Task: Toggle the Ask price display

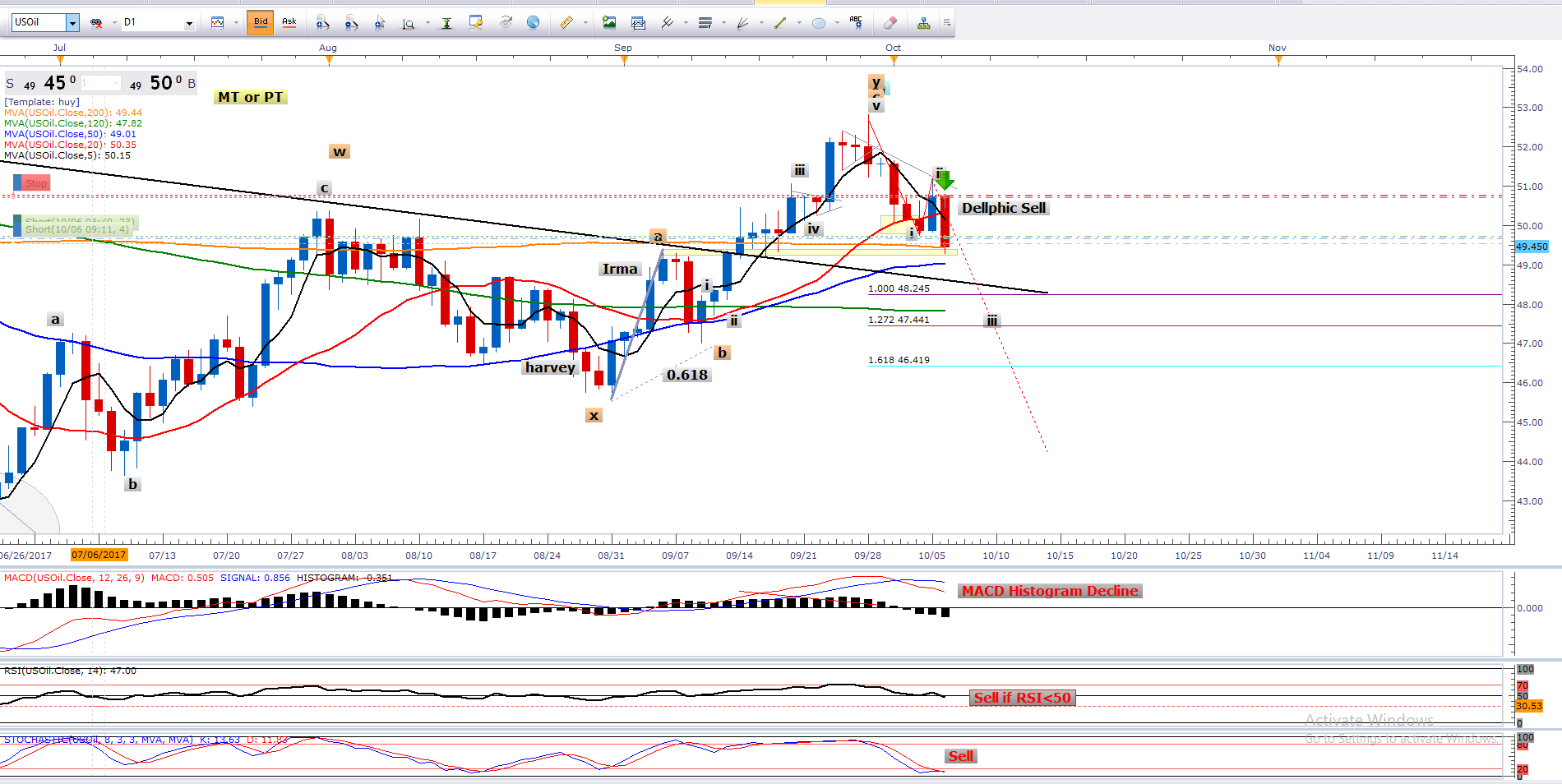Action: click(289, 22)
